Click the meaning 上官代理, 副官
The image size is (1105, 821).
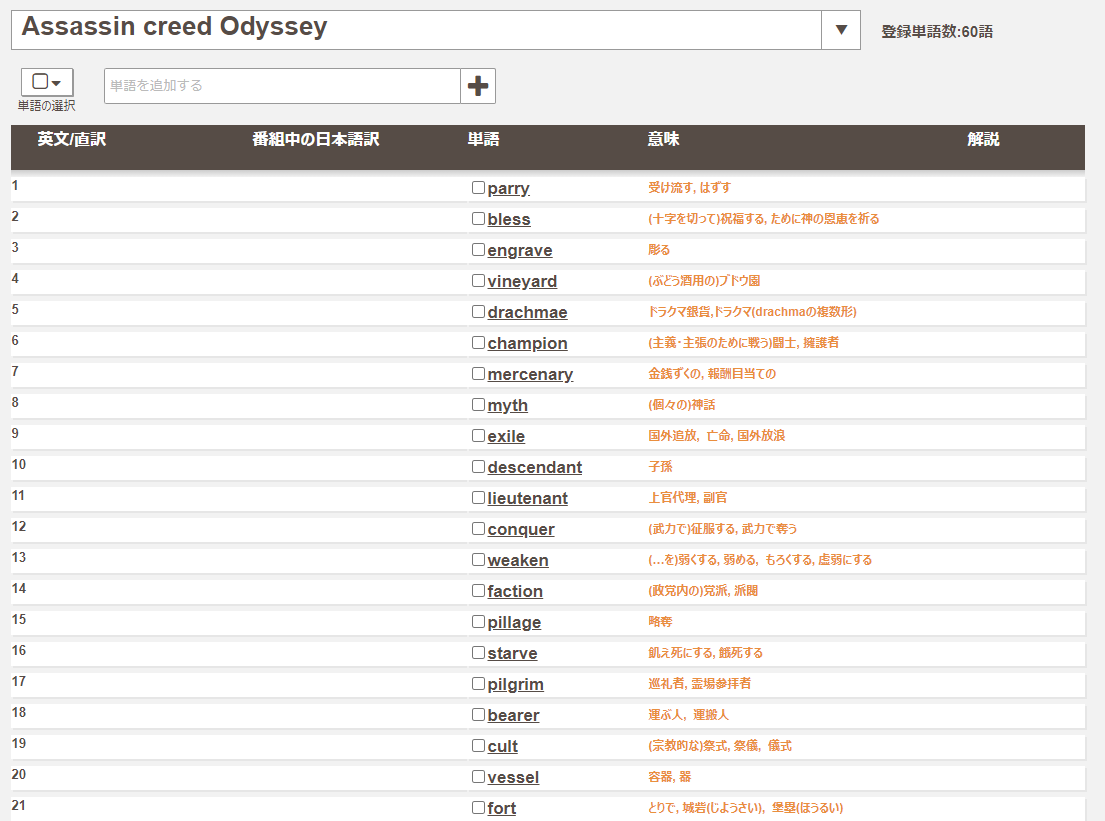pyautogui.click(x=688, y=498)
